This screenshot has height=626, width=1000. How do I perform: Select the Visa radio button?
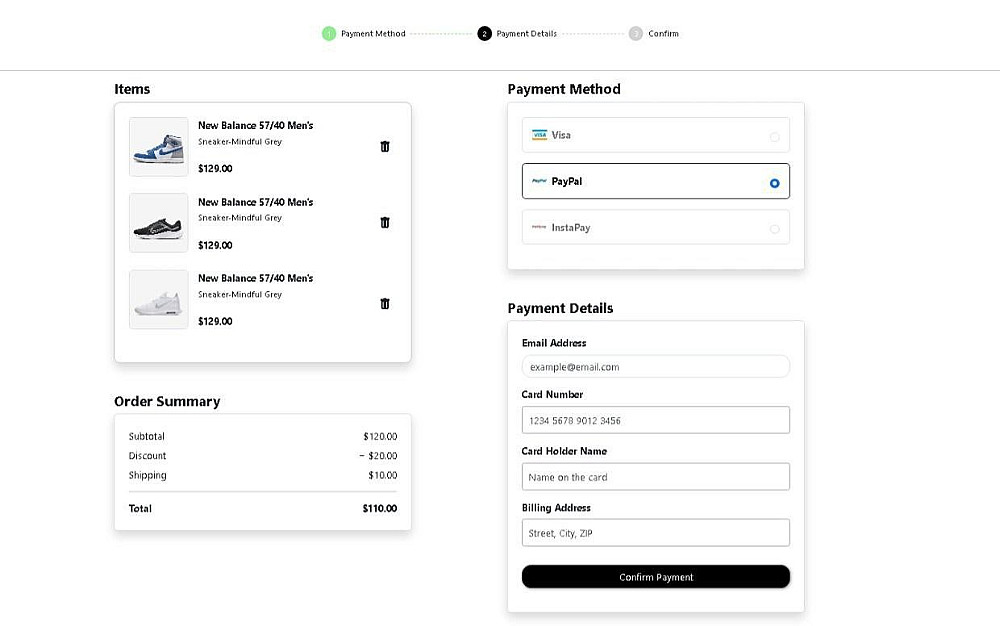tap(774, 136)
